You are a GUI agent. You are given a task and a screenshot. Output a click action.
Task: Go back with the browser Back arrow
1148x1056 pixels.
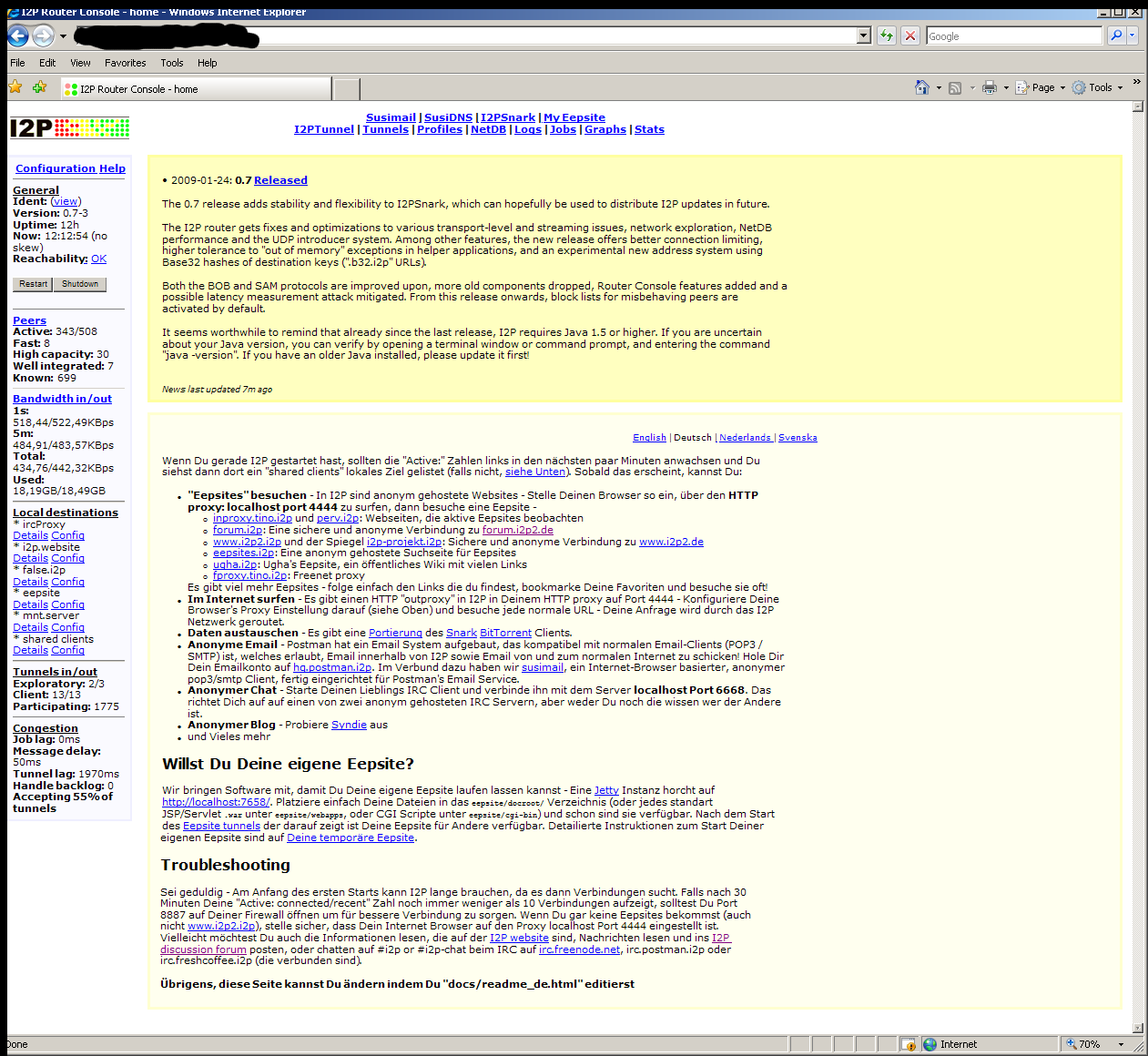(18, 36)
